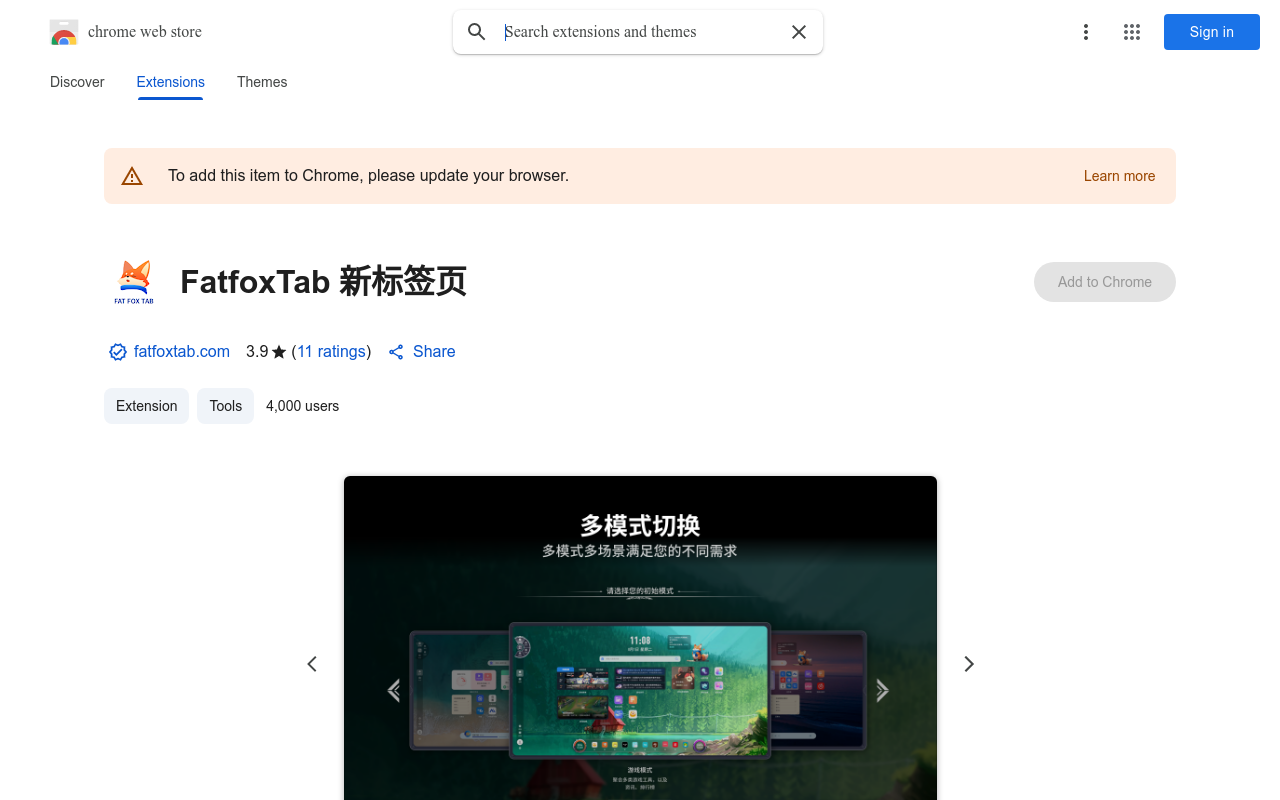
Task: Click the rating star icon
Action: [279, 352]
